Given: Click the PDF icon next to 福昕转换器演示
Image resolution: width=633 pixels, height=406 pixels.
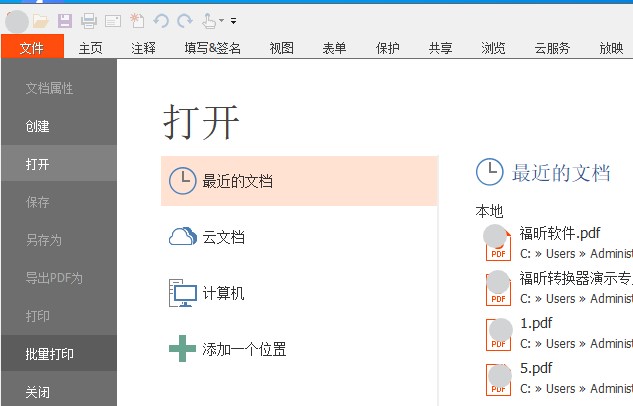Looking at the screenshot, I should [498, 289].
